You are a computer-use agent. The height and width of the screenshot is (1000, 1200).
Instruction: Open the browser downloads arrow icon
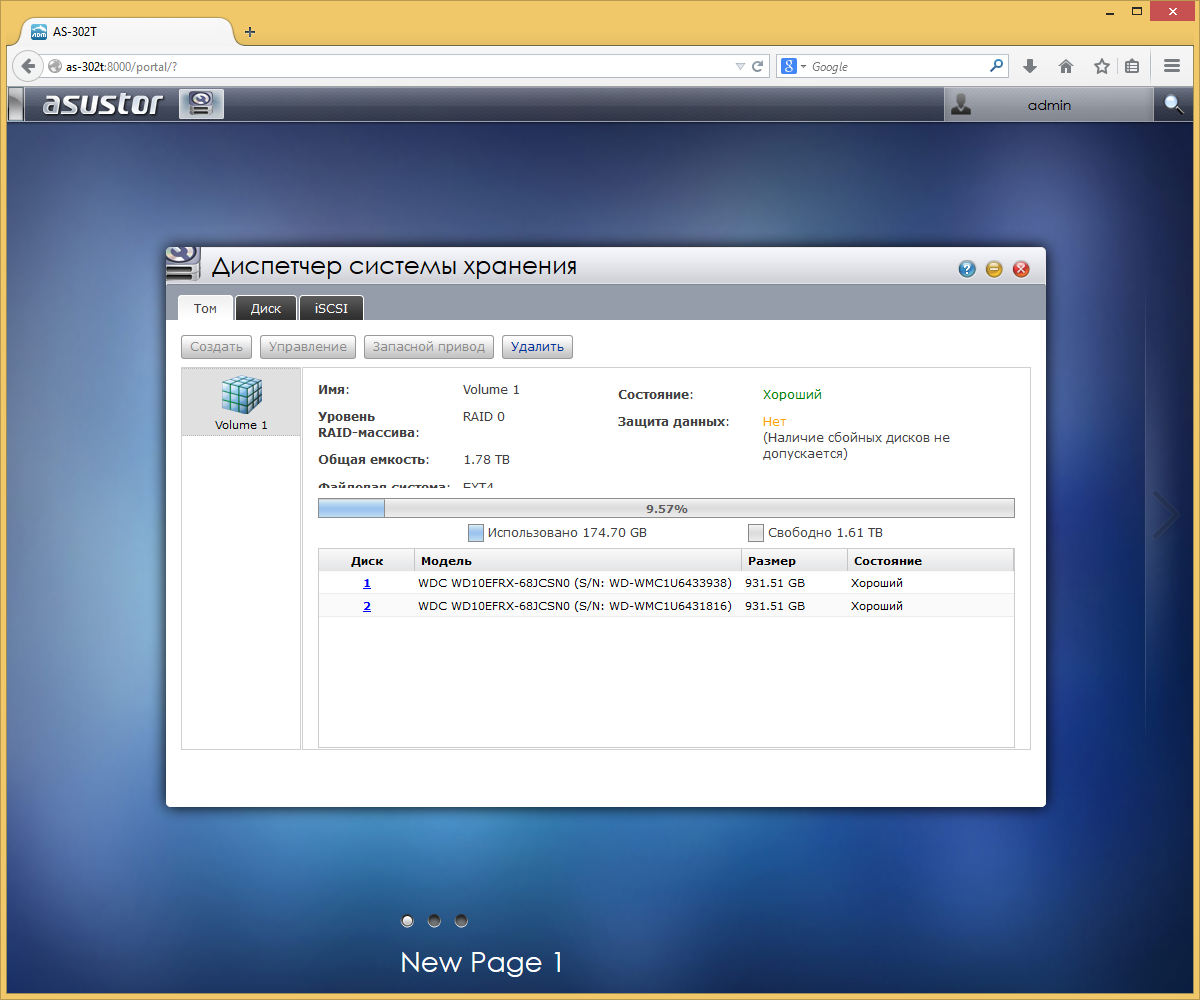click(x=1030, y=66)
